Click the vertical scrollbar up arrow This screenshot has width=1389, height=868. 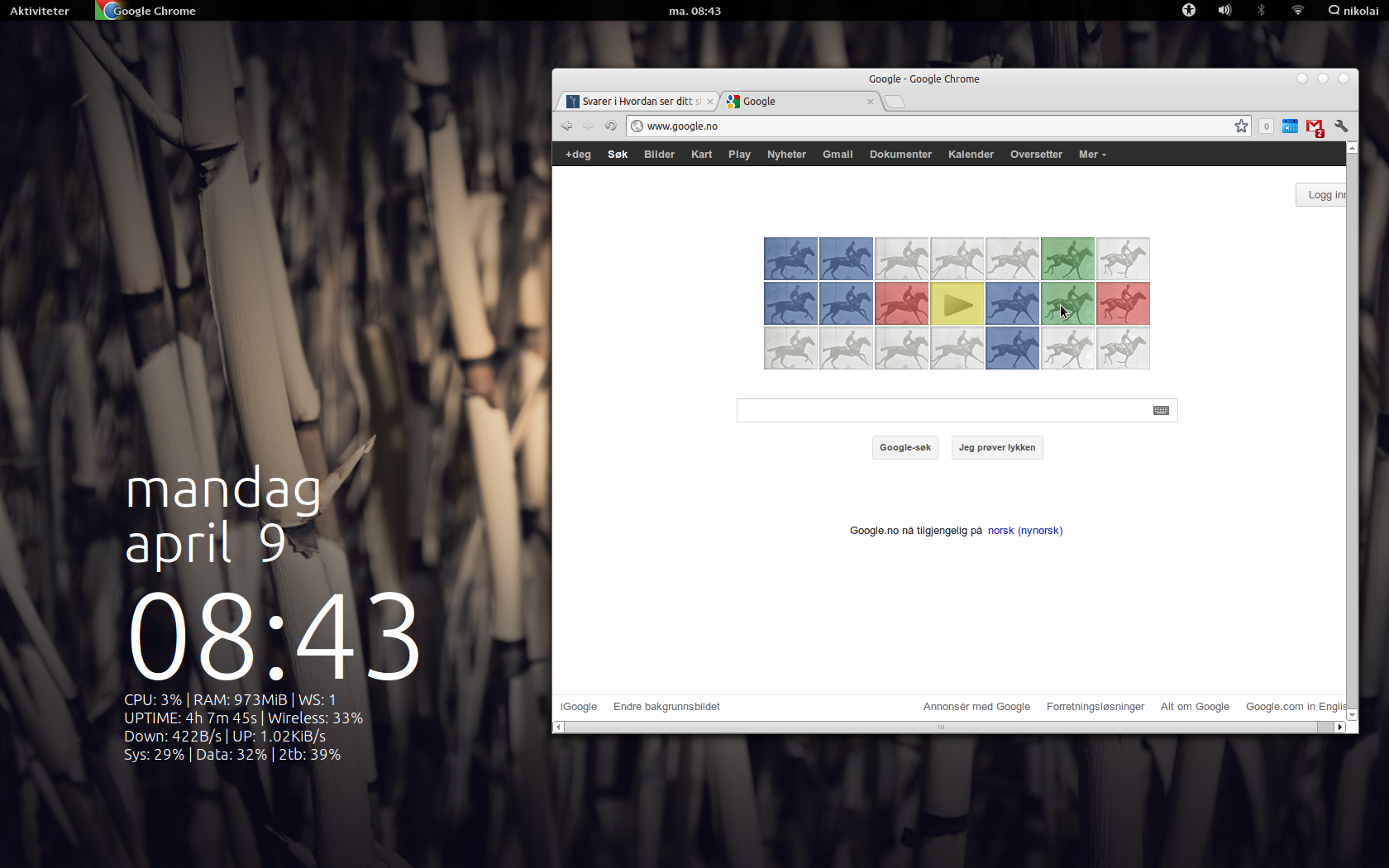click(x=1352, y=147)
